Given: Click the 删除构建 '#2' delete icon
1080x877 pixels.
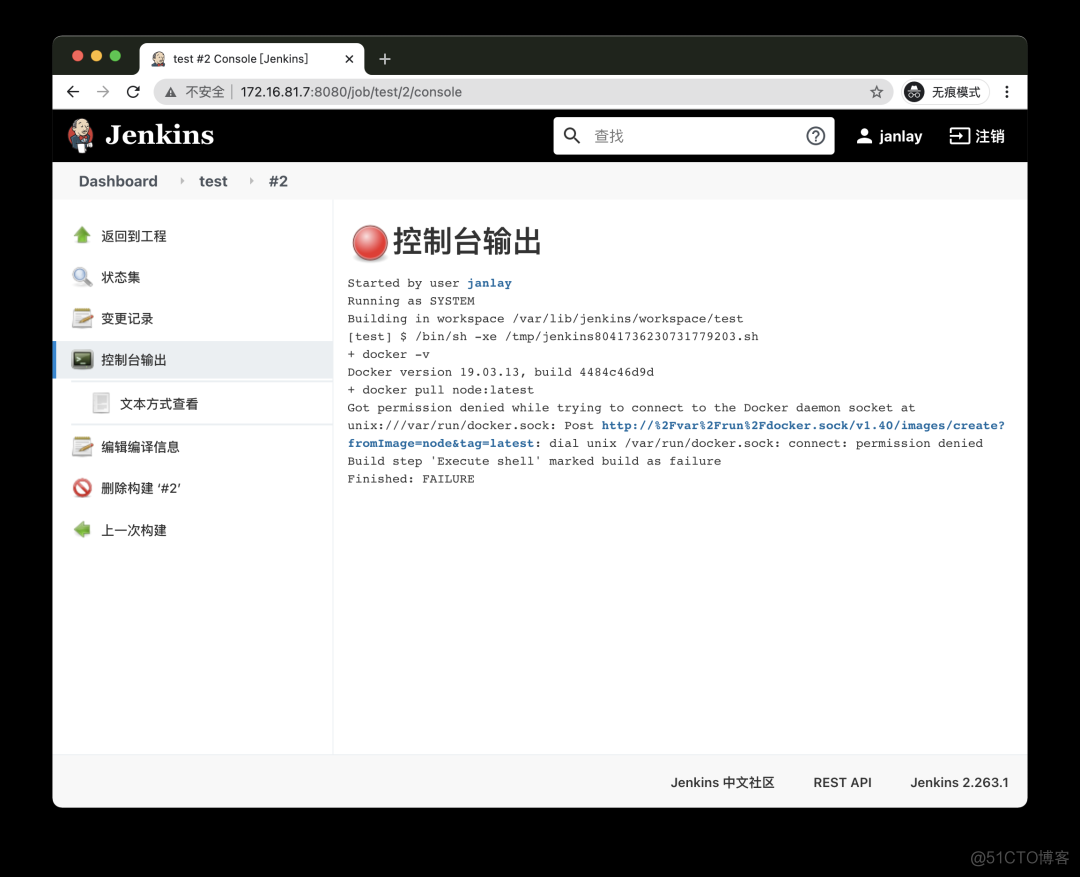Looking at the screenshot, I should pyautogui.click(x=82, y=488).
